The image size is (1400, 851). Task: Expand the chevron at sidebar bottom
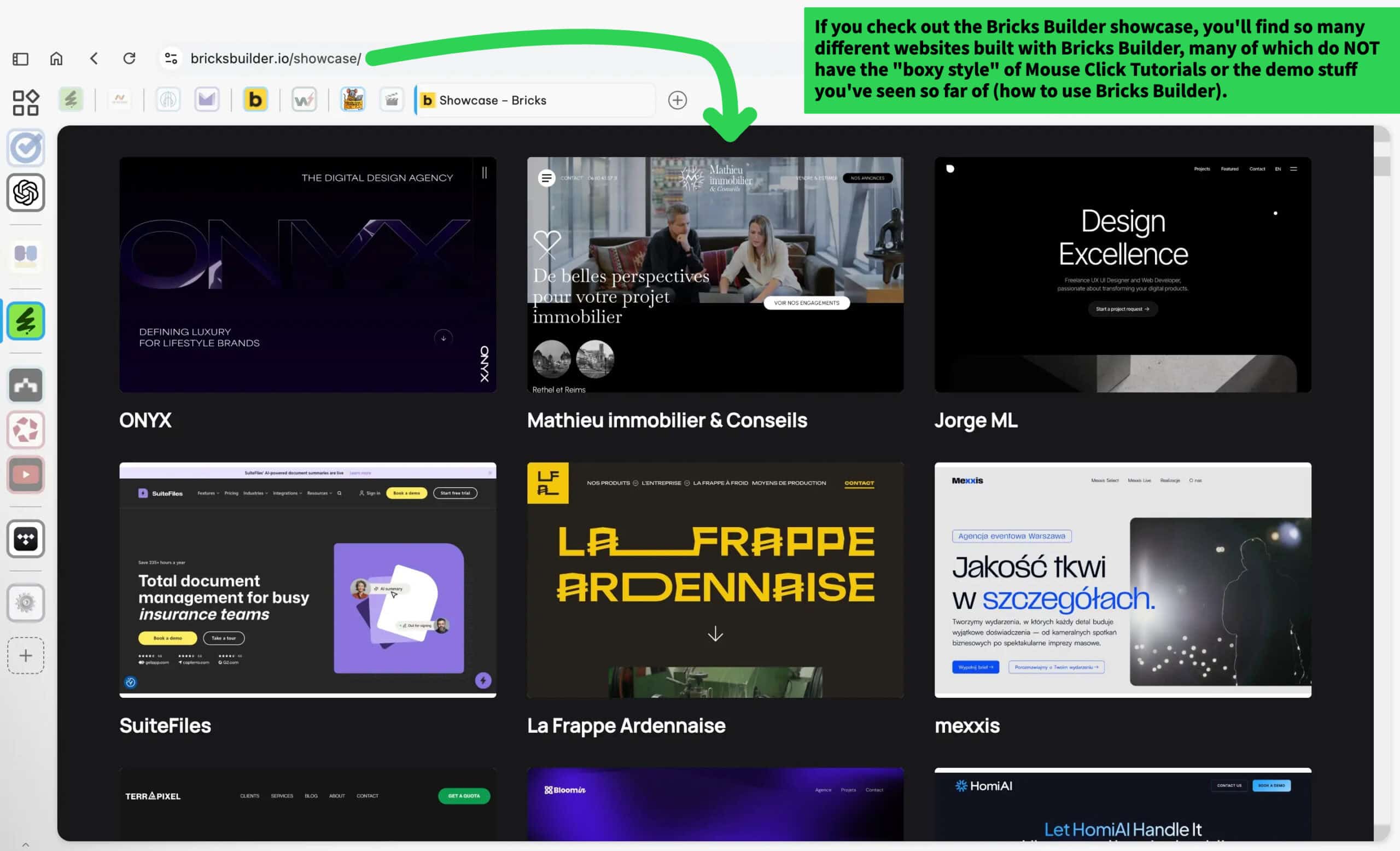click(26, 844)
